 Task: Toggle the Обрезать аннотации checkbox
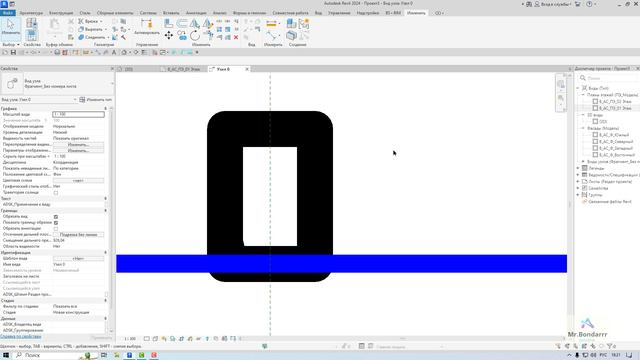tap(56, 229)
